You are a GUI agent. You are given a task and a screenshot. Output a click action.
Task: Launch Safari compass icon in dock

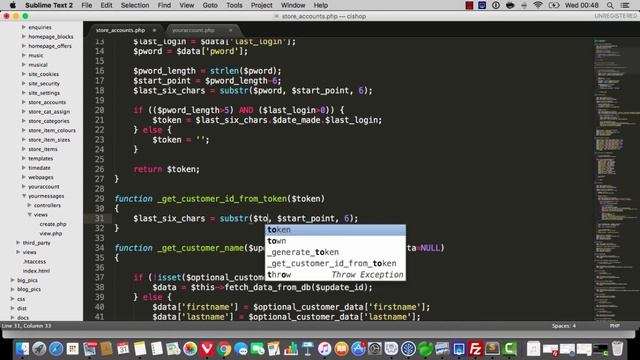(56, 349)
